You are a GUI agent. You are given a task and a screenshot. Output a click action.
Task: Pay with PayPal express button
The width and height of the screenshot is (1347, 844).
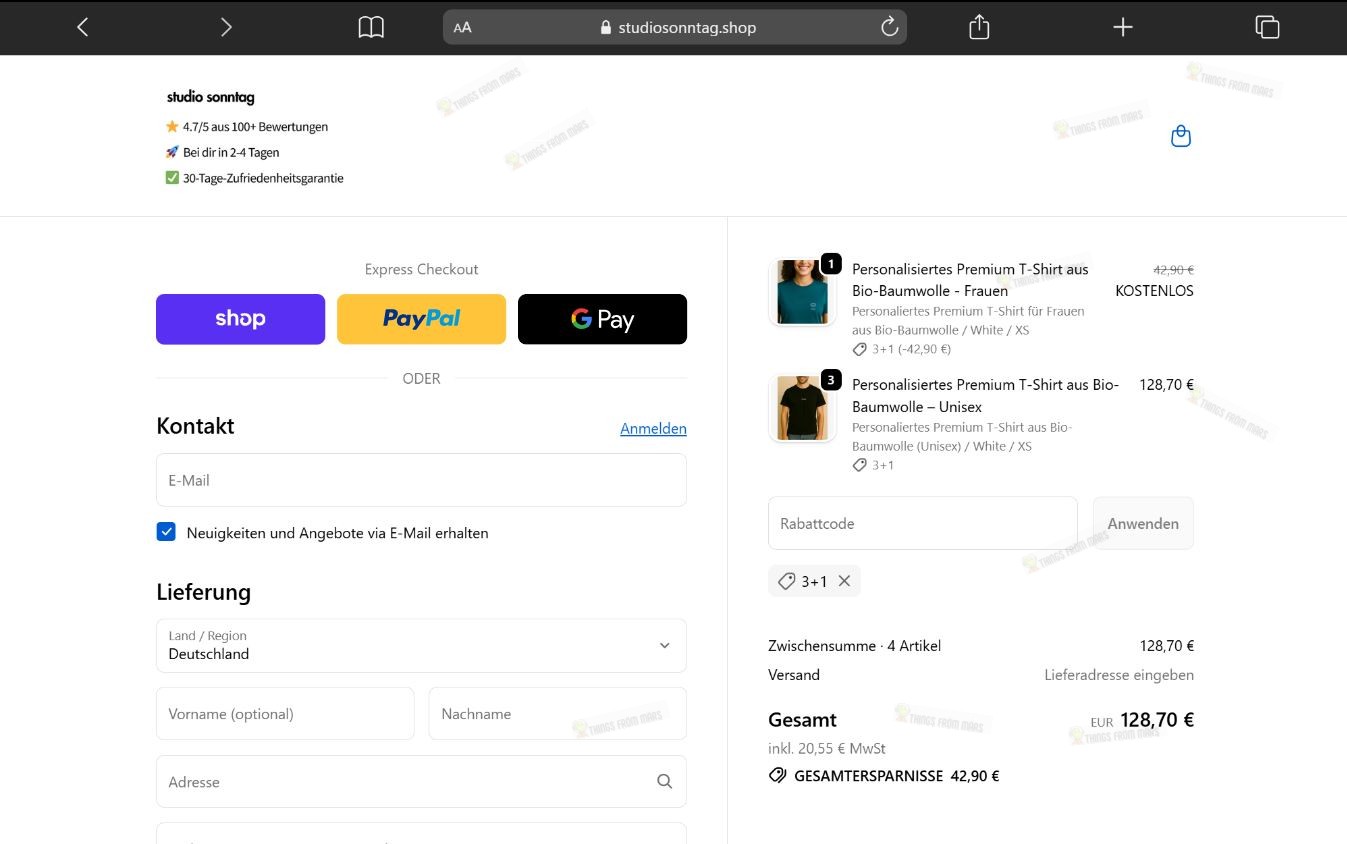tap(421, 319)
